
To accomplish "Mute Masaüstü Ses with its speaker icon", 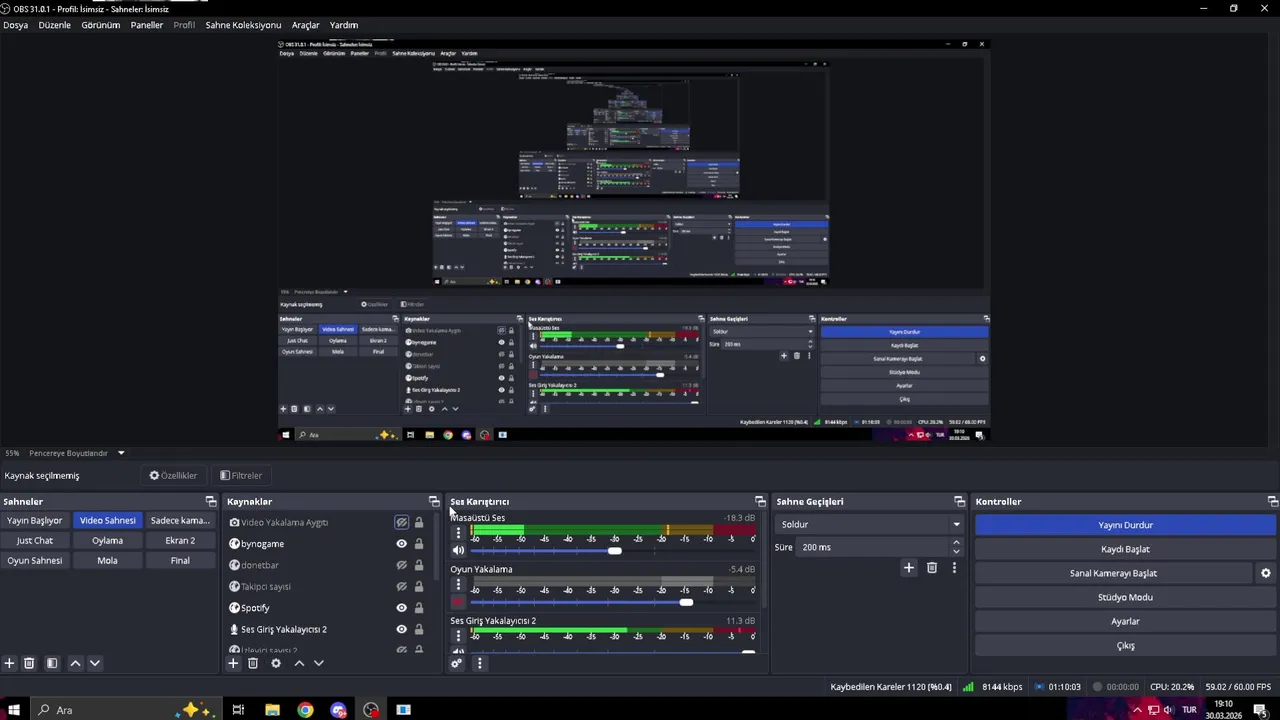I will [x=459, y=550].
